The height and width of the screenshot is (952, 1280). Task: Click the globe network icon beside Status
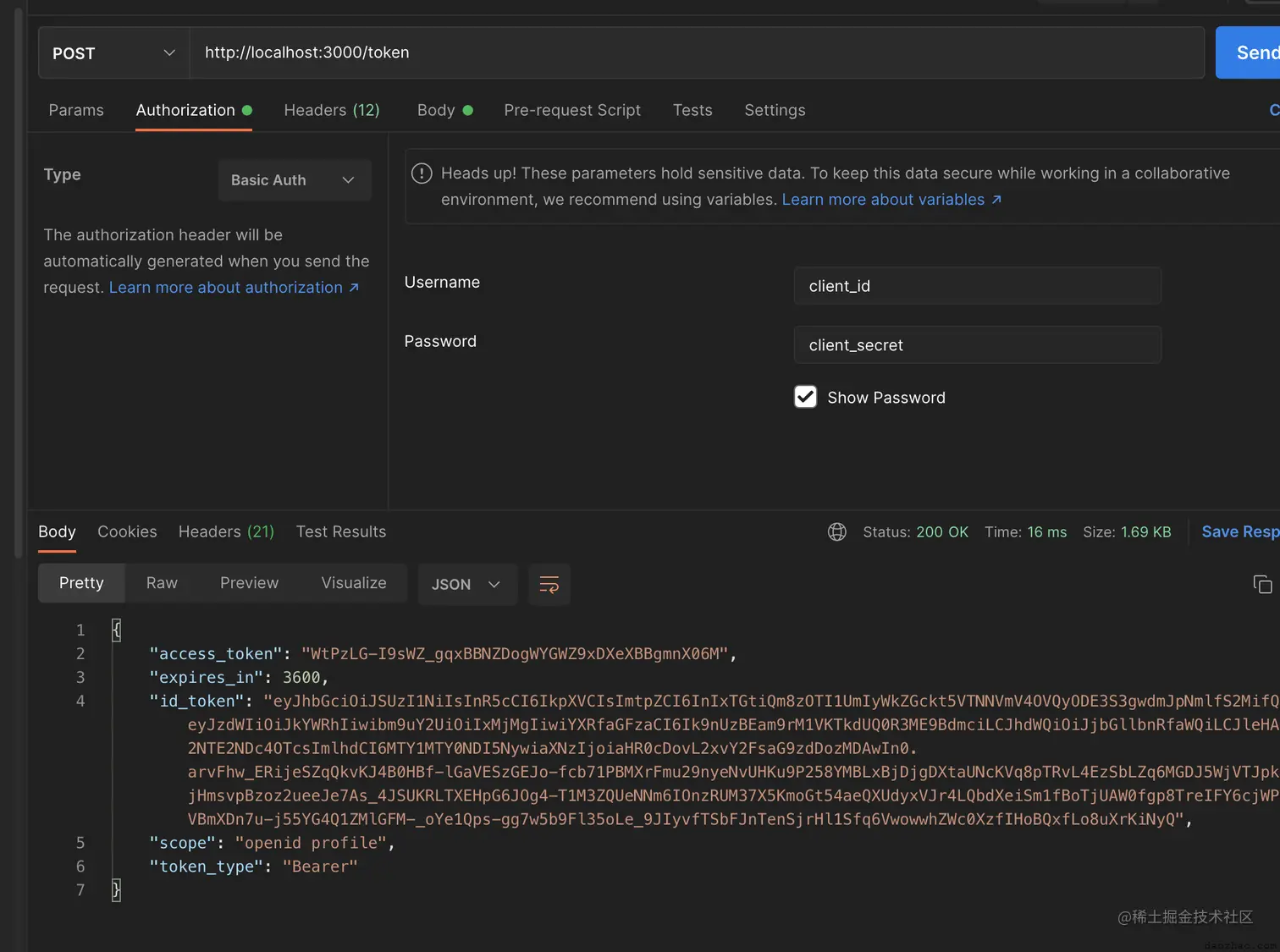coord(837,531)
